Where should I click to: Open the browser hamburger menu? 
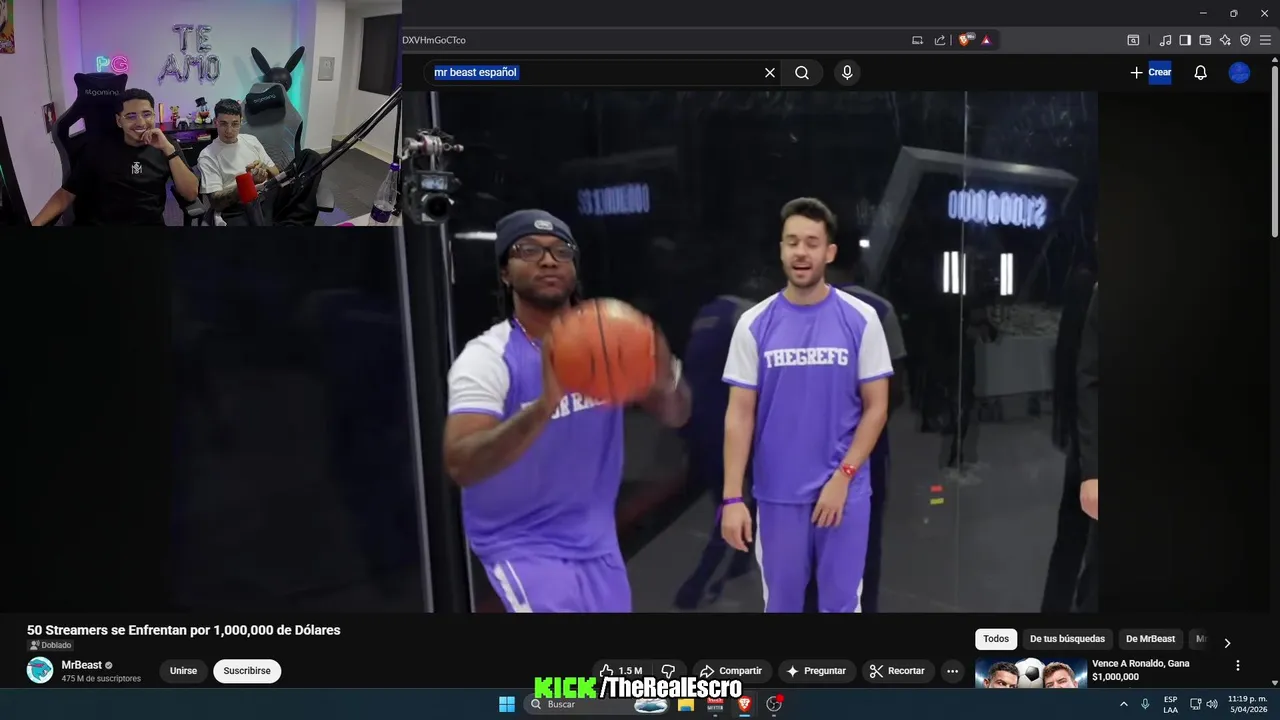(1265, 40)
